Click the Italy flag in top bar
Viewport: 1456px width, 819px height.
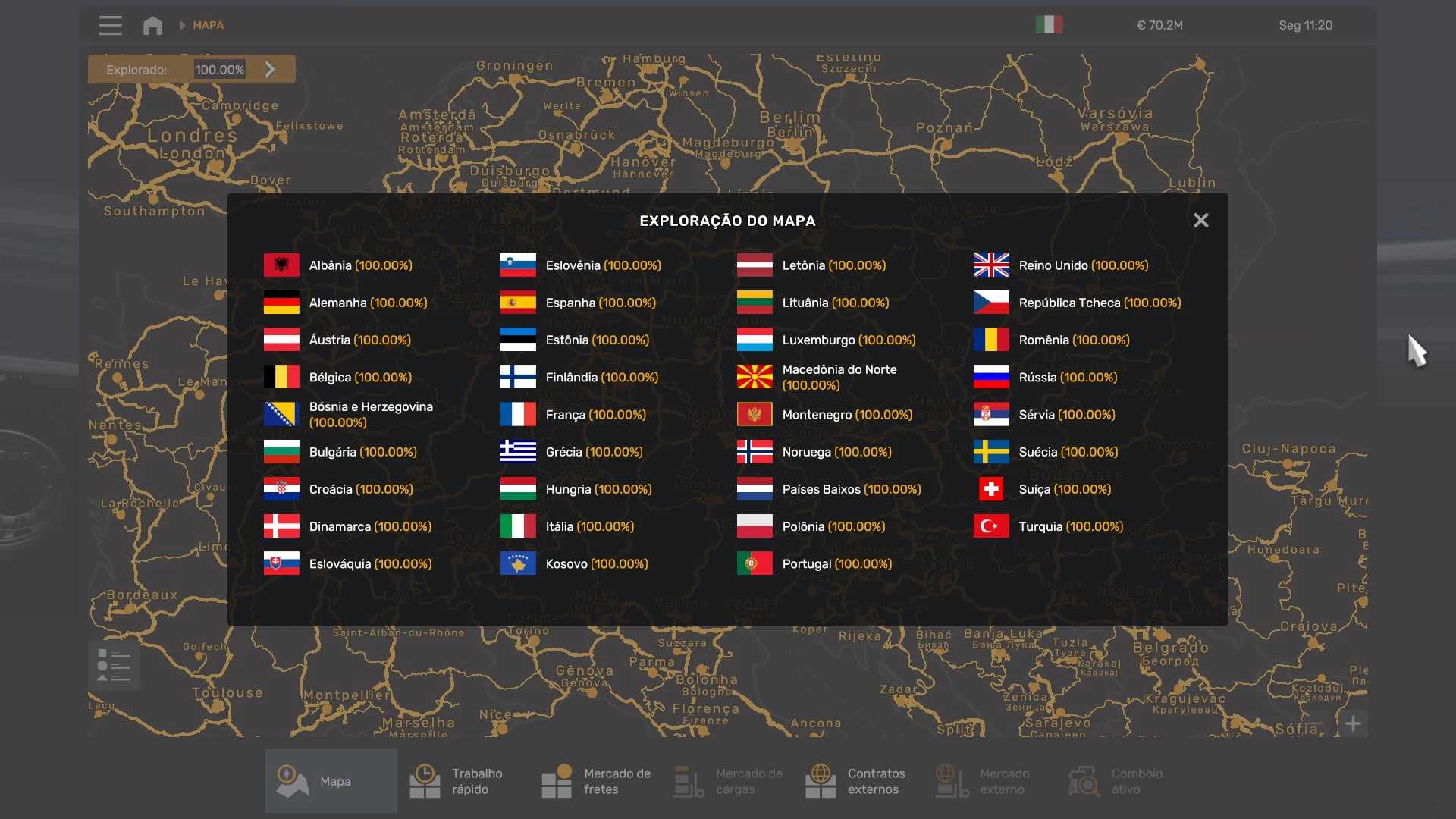pyautogui.click(x=1049, y=25)
